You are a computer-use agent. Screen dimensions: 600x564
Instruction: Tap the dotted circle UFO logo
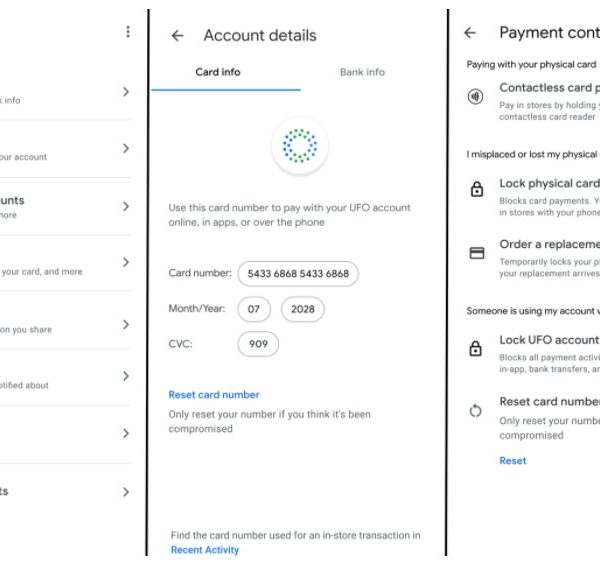298,146
